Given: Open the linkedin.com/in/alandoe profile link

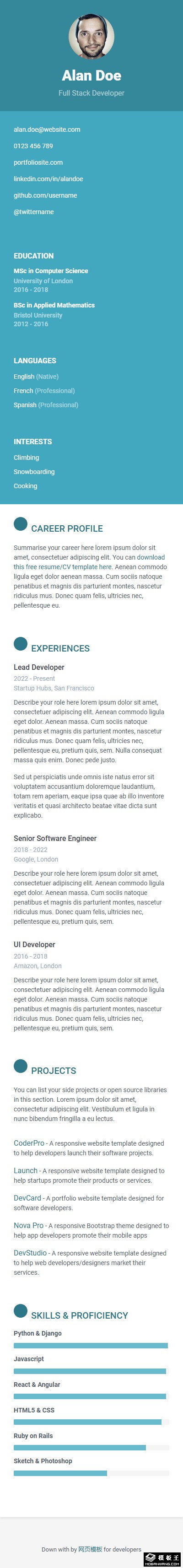Looking at the screenshot, I should click(x=48, y=179).
